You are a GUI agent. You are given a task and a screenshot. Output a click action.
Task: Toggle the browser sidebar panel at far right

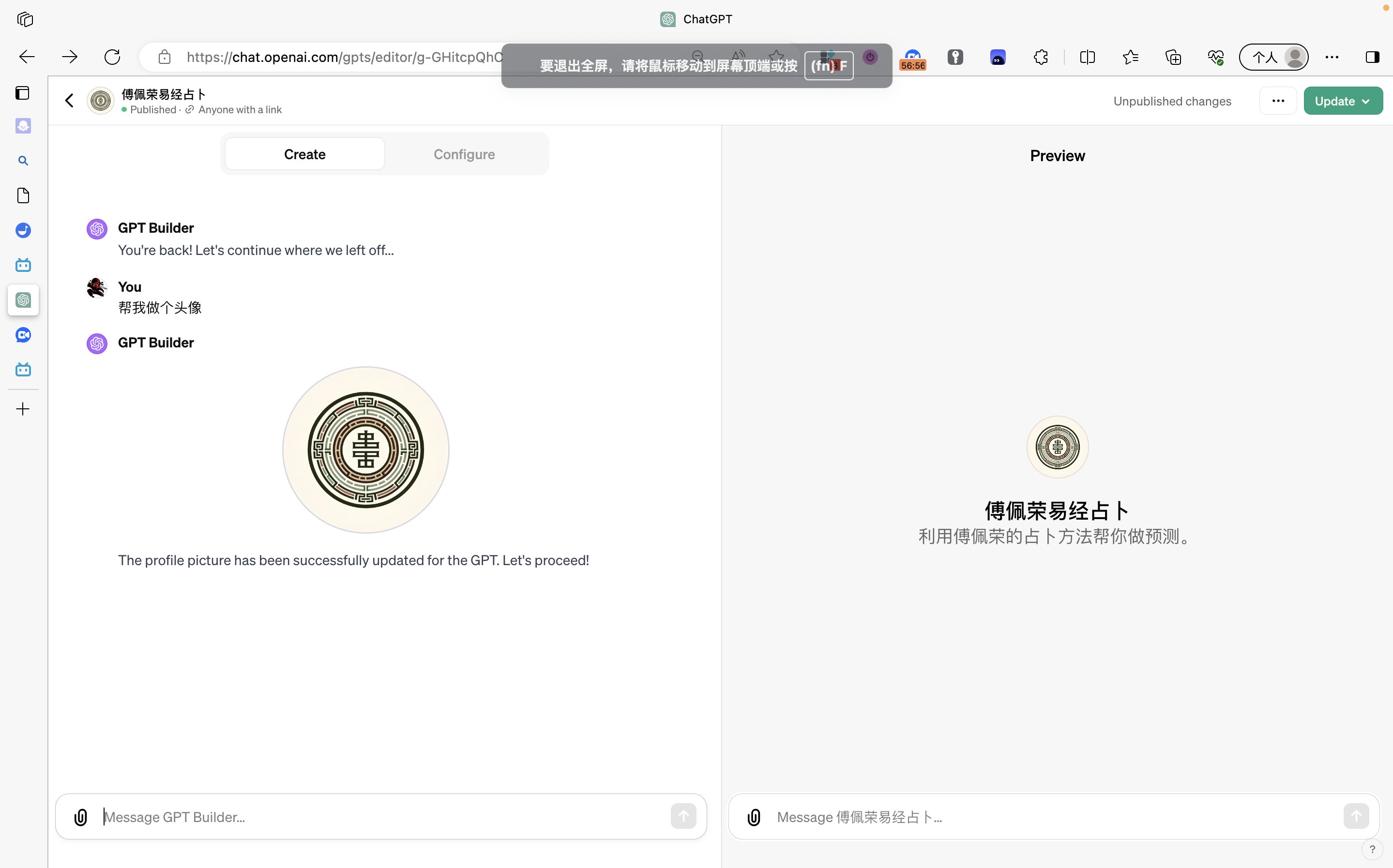click(1372, 57)
